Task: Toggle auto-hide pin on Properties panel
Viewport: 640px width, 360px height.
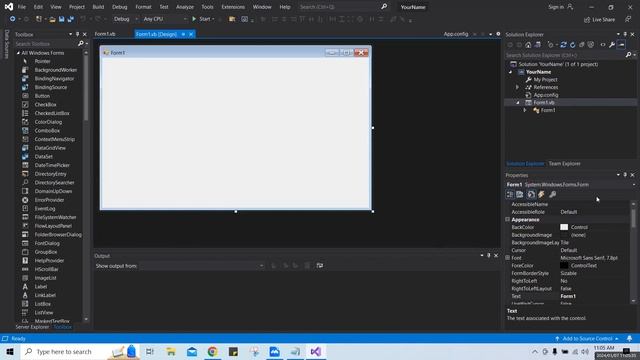Action: pos(625,175)
